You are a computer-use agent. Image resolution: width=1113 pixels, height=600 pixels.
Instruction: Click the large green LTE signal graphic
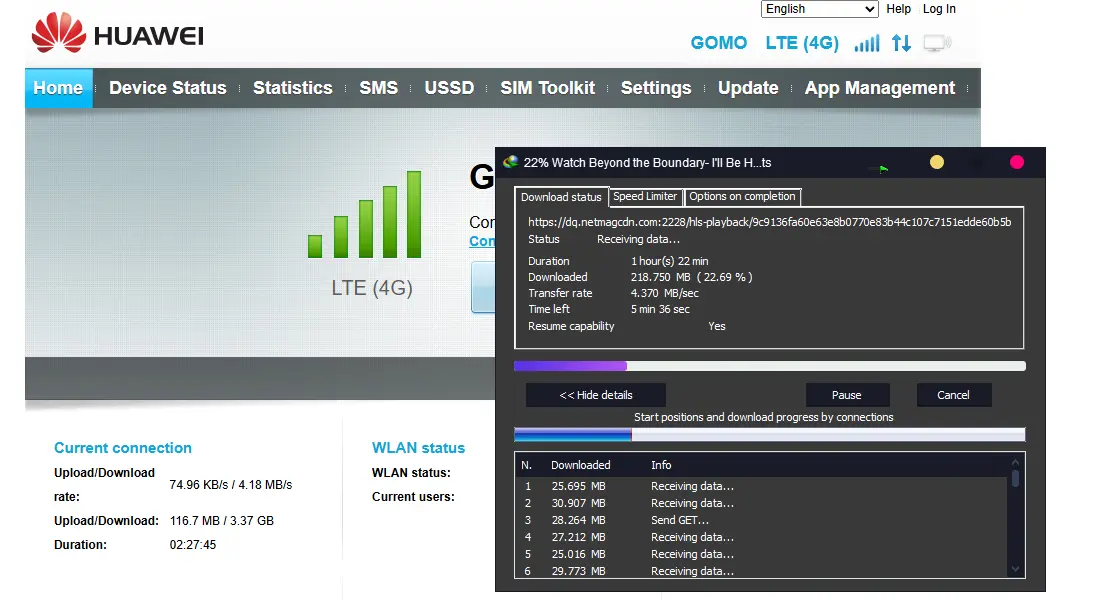tap(365, 214)
